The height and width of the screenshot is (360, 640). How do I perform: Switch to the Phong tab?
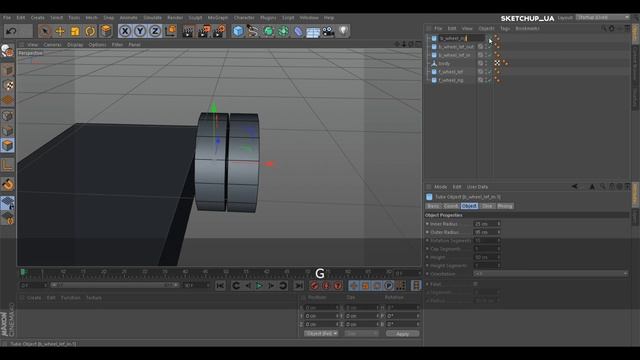505,206
